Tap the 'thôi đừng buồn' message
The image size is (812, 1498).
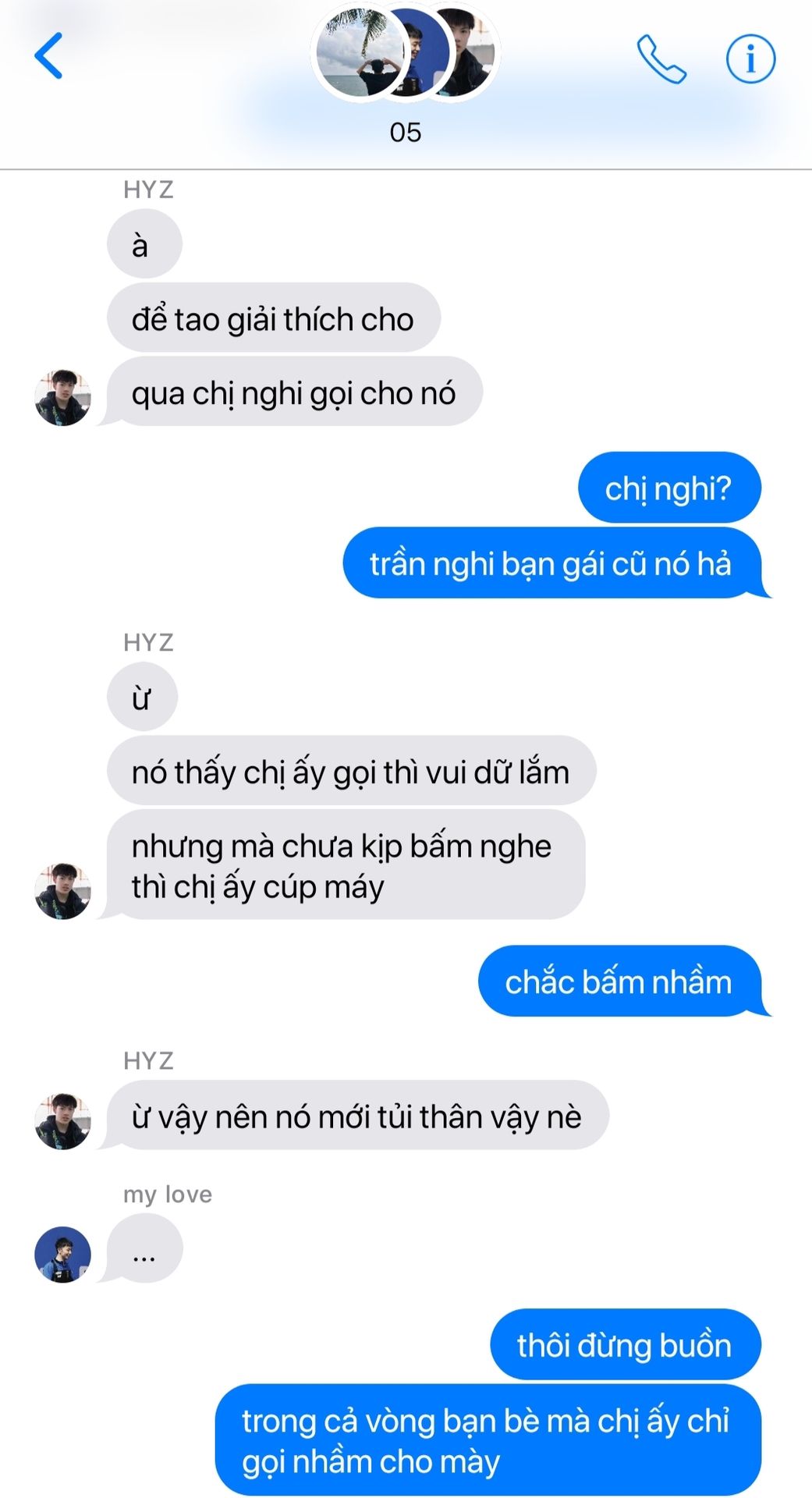click(x=626, y=1344)
